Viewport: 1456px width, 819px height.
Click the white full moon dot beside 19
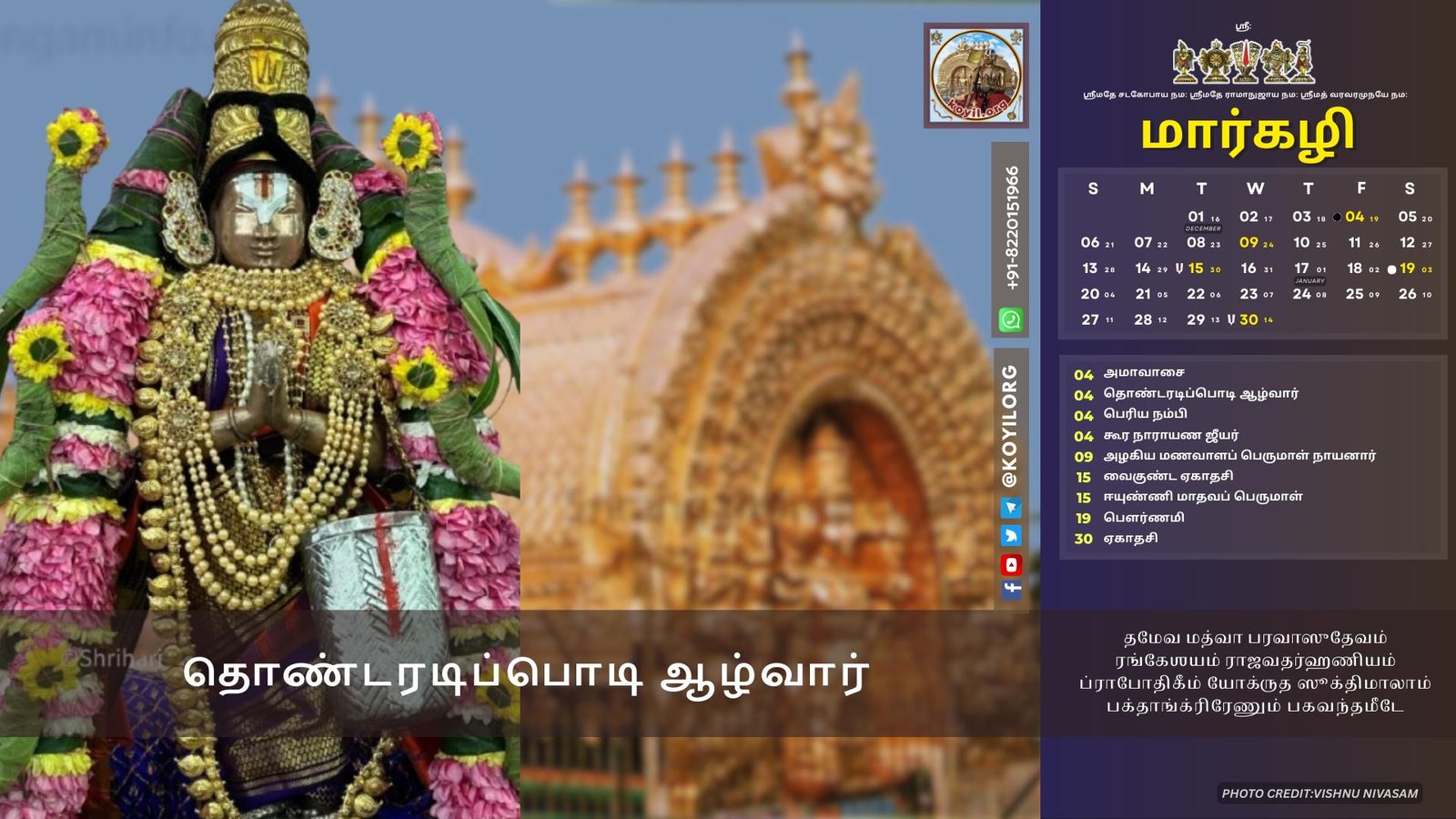pyautogui.click(x=1391, y=269)
